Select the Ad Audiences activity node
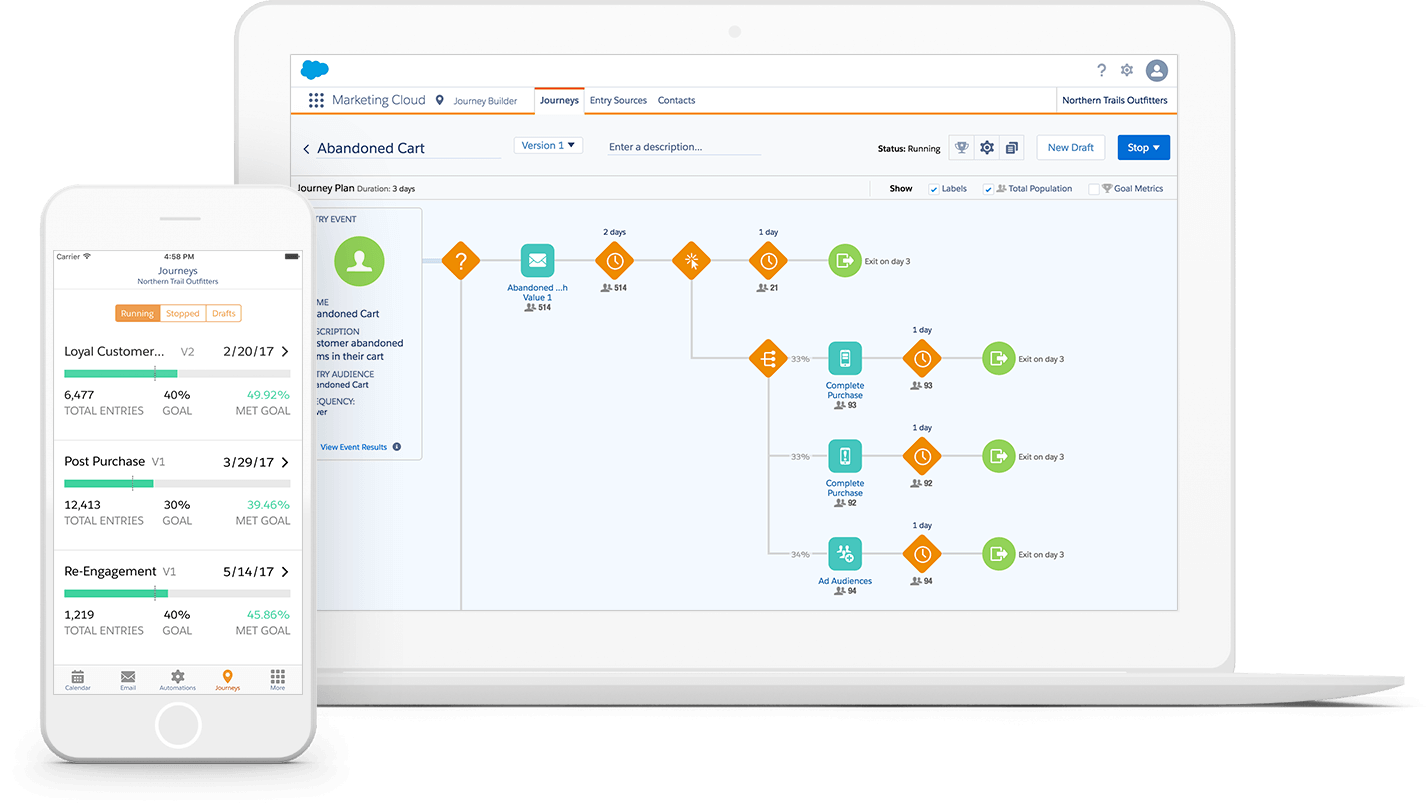Image resolution: width=1426 pixels, height=809 pixels. click(x=845, y=554)
